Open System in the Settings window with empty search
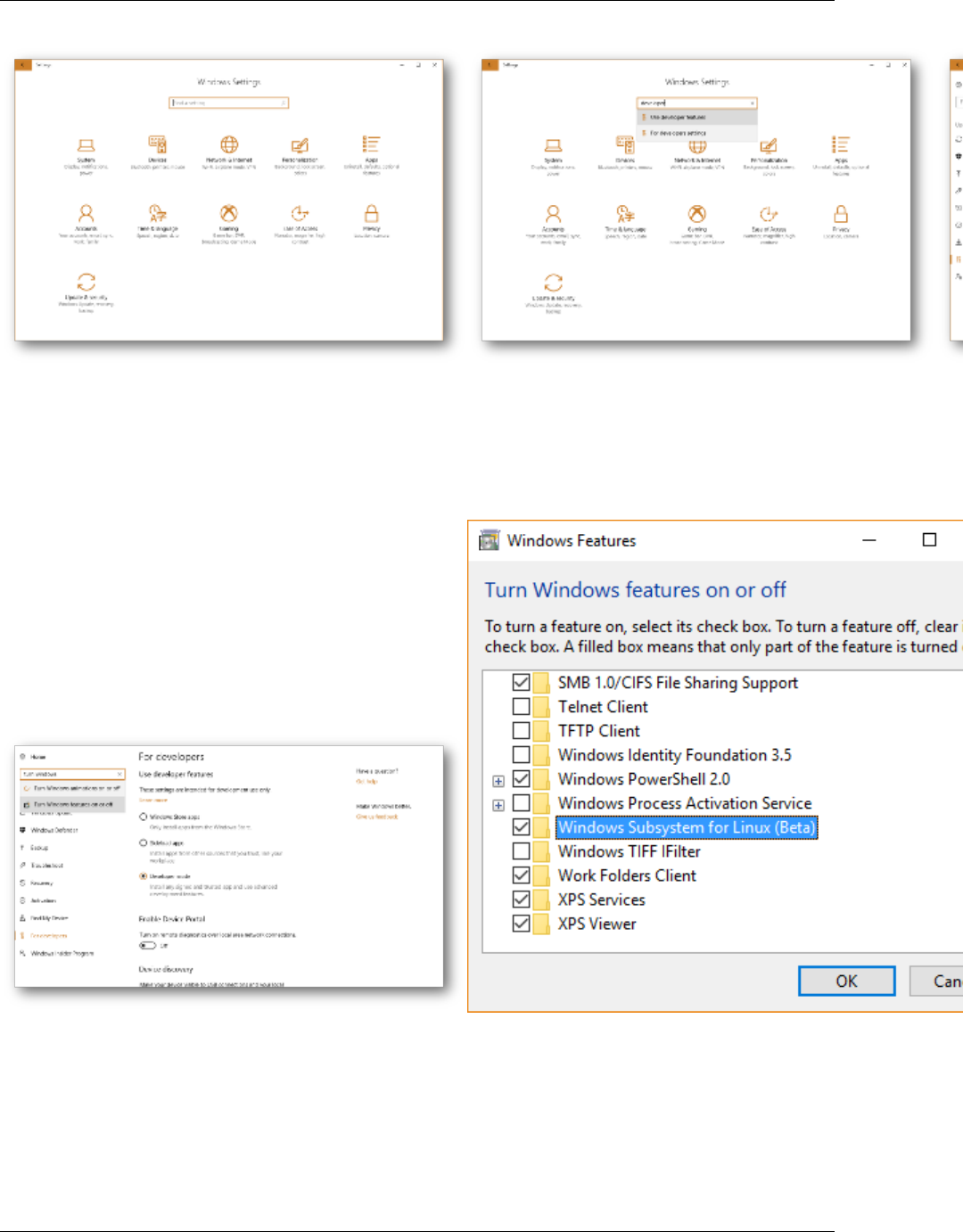Viewport: 963px width, 1232px height. 86,155
